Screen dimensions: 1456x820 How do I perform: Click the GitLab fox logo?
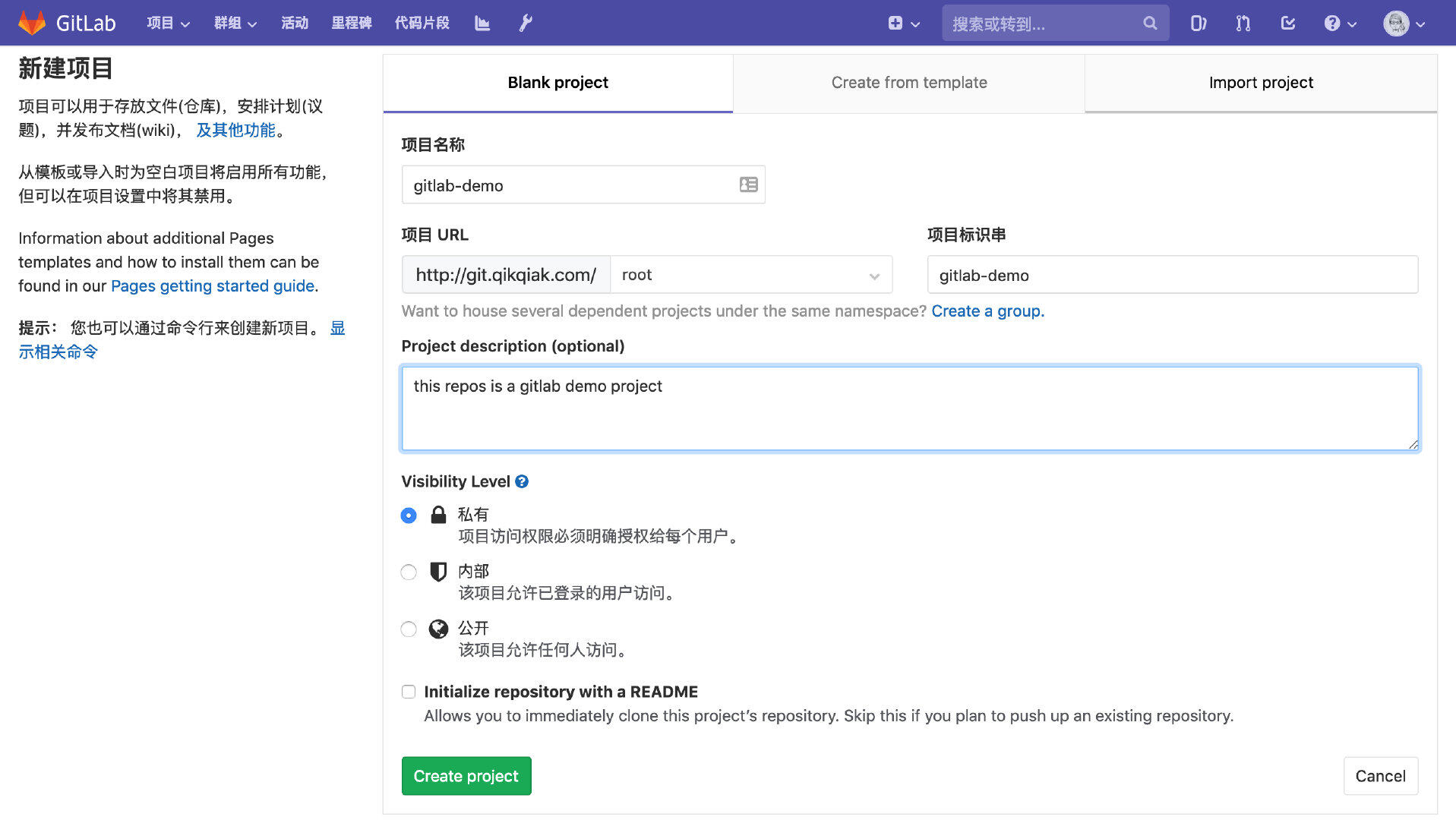click(32, 23)
